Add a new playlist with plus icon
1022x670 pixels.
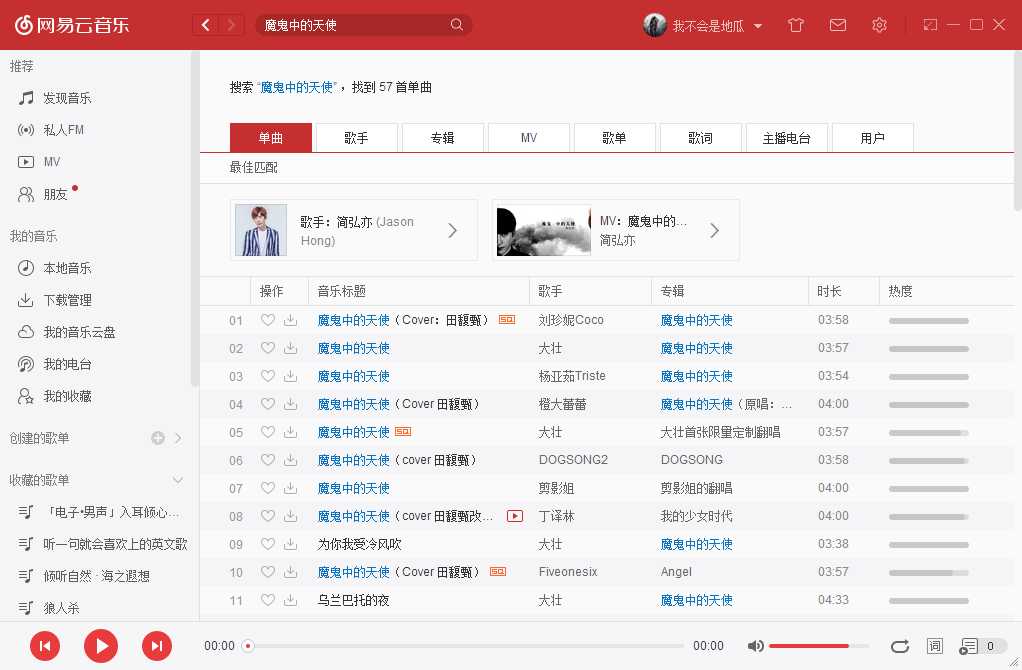pyautogui.click(x=158, y=438)
